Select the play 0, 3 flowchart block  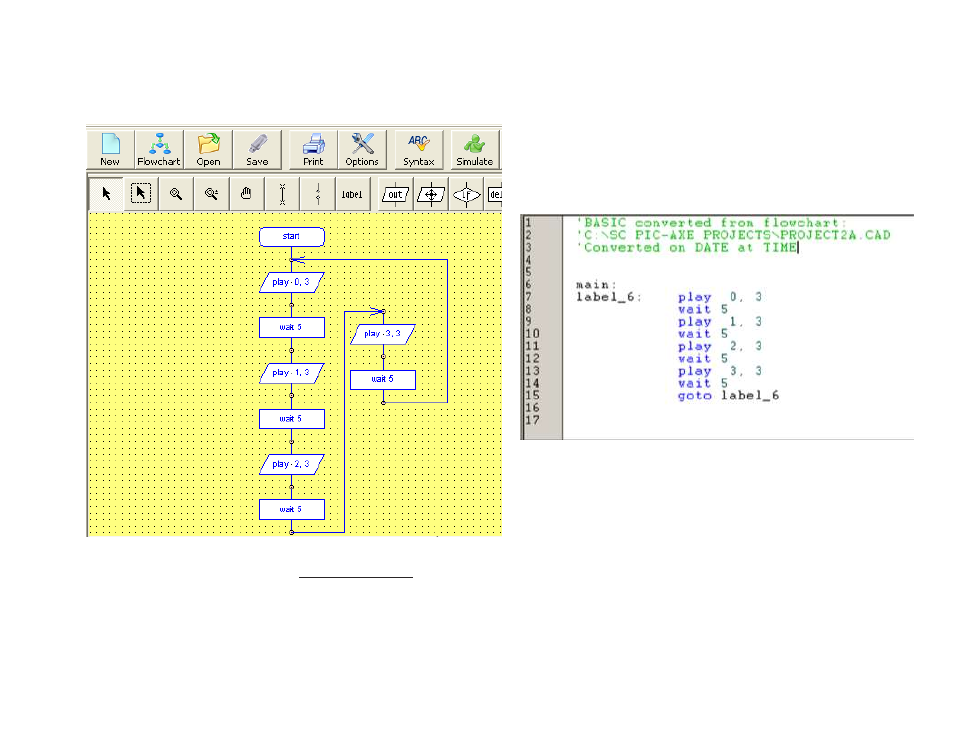pos(291,282)
